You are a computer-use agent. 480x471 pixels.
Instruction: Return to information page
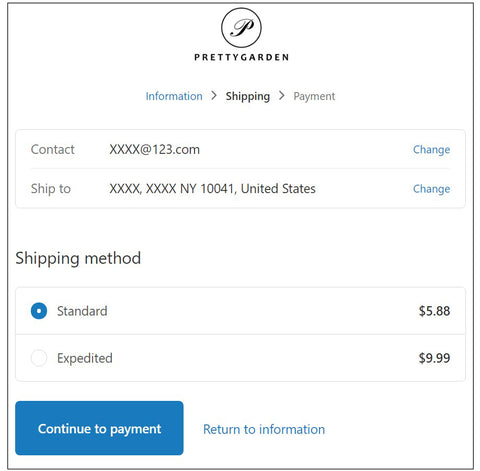pyautogui.click(x=264, y=429)
